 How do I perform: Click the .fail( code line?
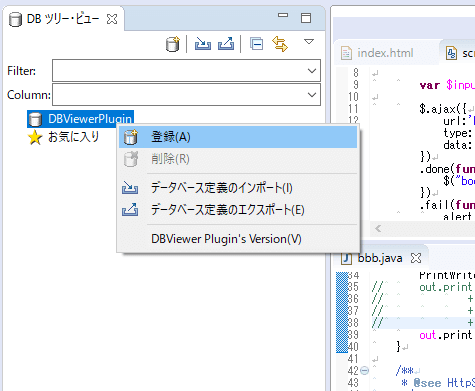(447, 205)
